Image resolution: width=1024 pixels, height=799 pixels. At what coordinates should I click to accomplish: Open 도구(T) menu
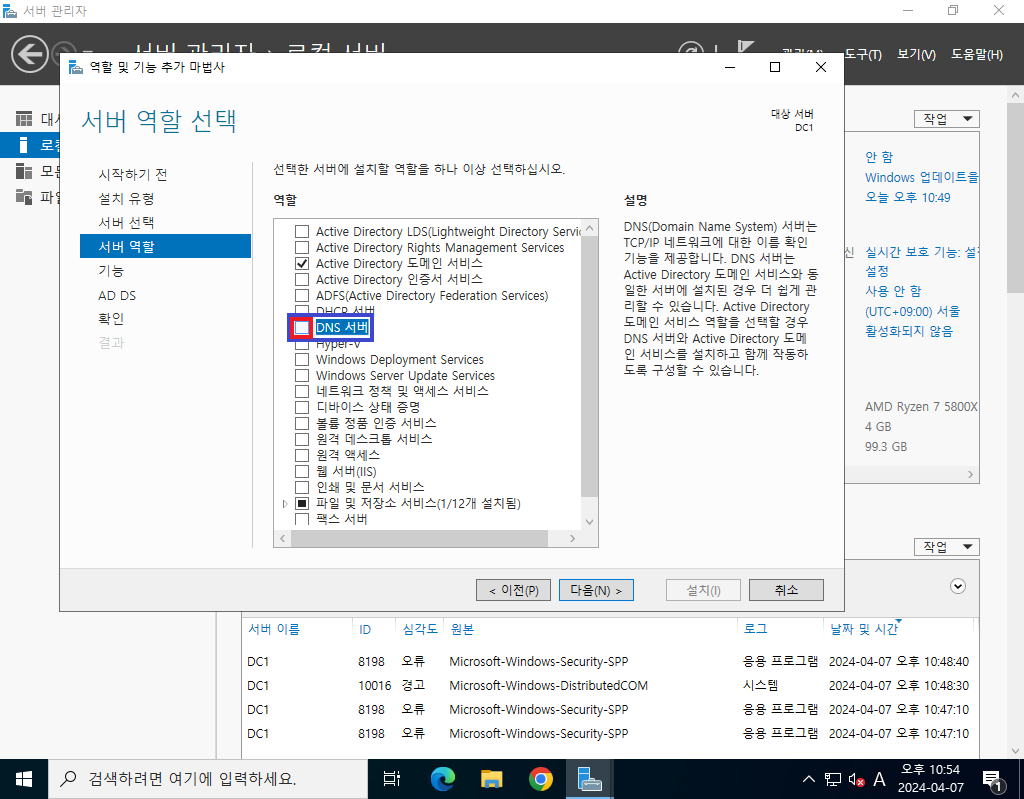click(x=863, y=55)
